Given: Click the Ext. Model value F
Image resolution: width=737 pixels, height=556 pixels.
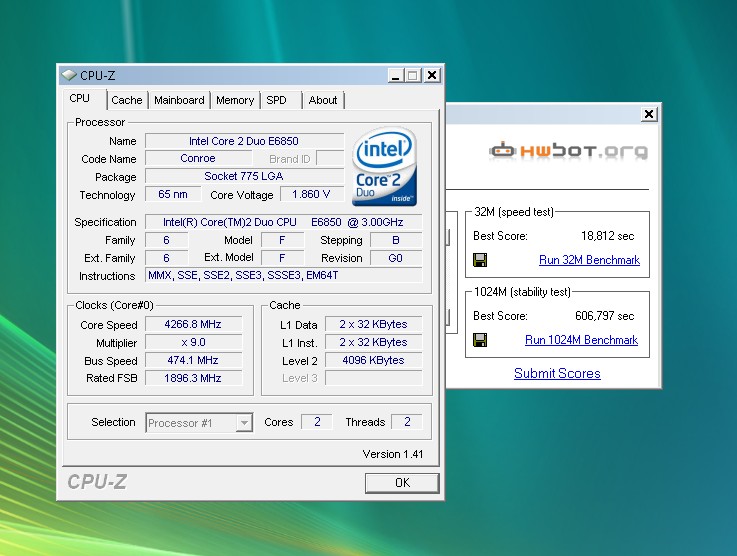Looking at the screenshot, I should [282, 258].
